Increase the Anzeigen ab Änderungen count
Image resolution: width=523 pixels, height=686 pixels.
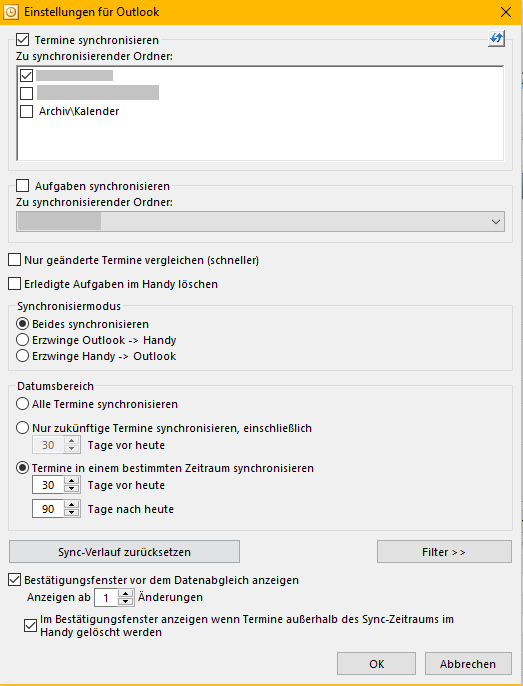126,593
